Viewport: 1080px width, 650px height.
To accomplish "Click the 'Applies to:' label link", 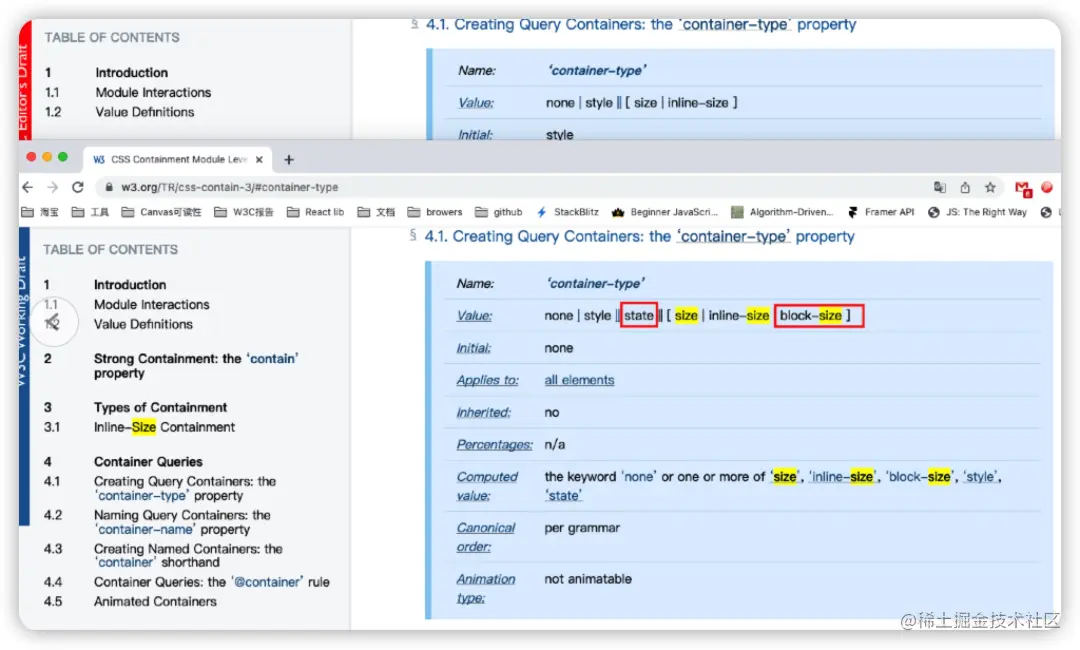I will [487, 380].
